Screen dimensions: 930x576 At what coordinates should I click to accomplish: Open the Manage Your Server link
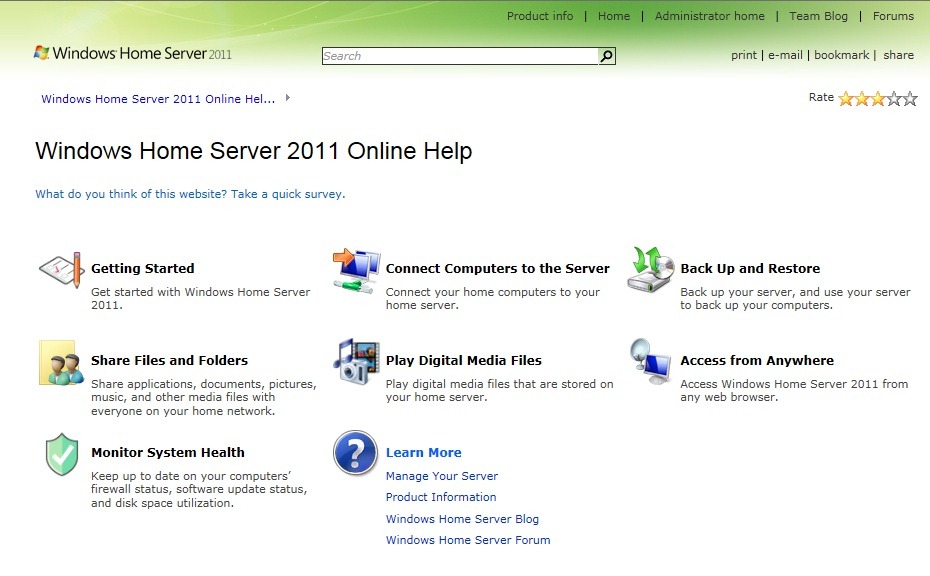coord(441,476)
